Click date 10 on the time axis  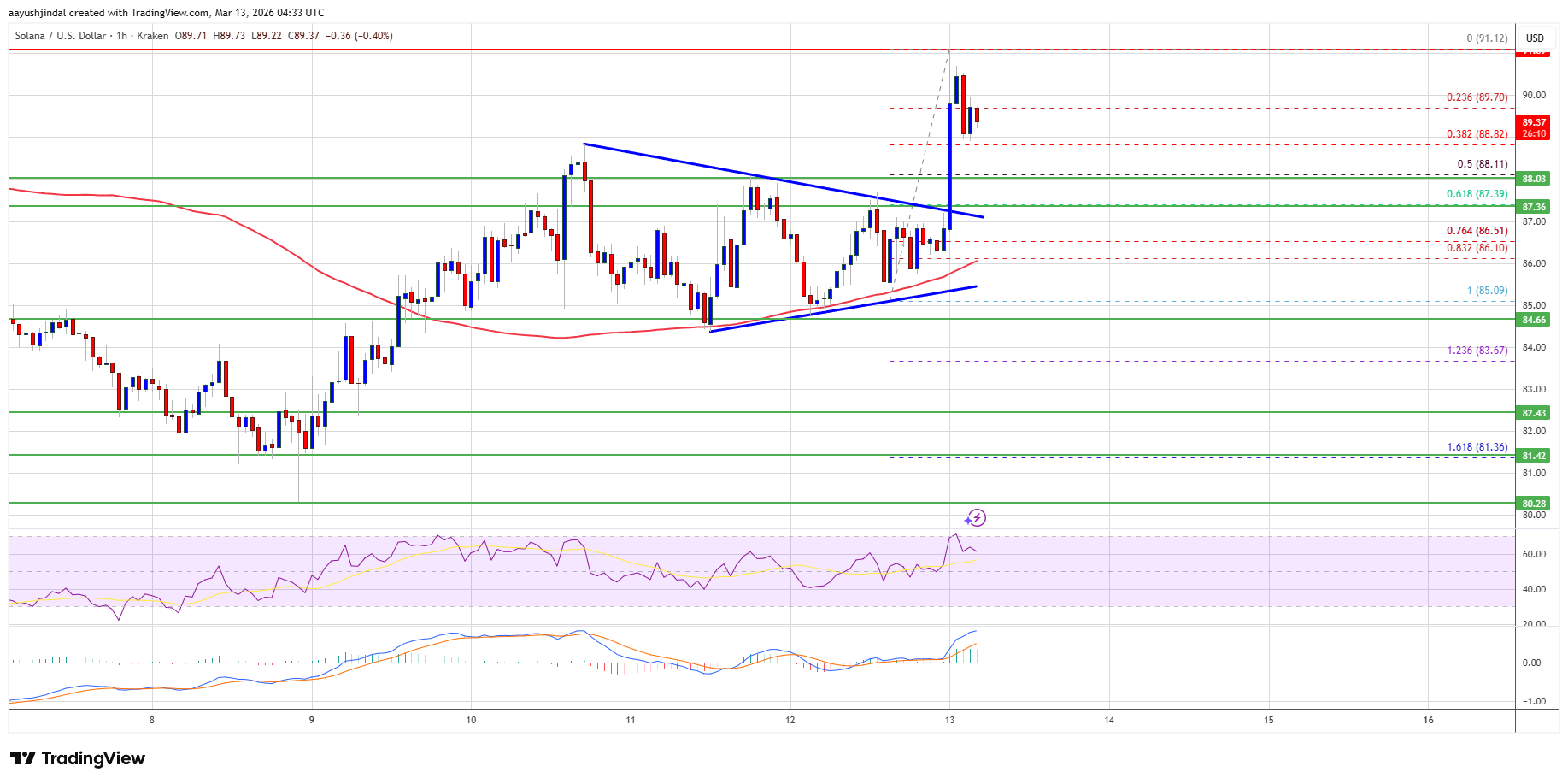click(x=471, y=720)
